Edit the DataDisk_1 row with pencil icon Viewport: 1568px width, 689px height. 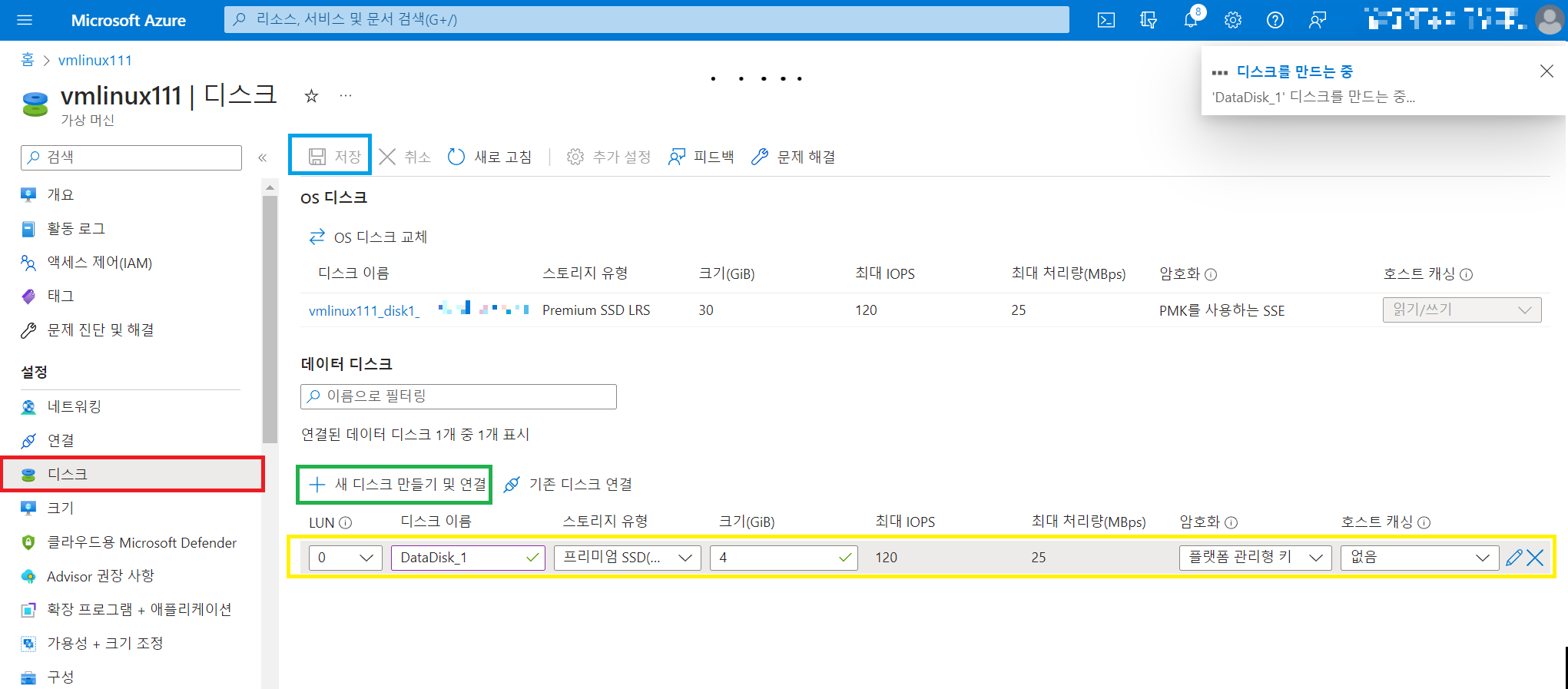point(1513,558)
